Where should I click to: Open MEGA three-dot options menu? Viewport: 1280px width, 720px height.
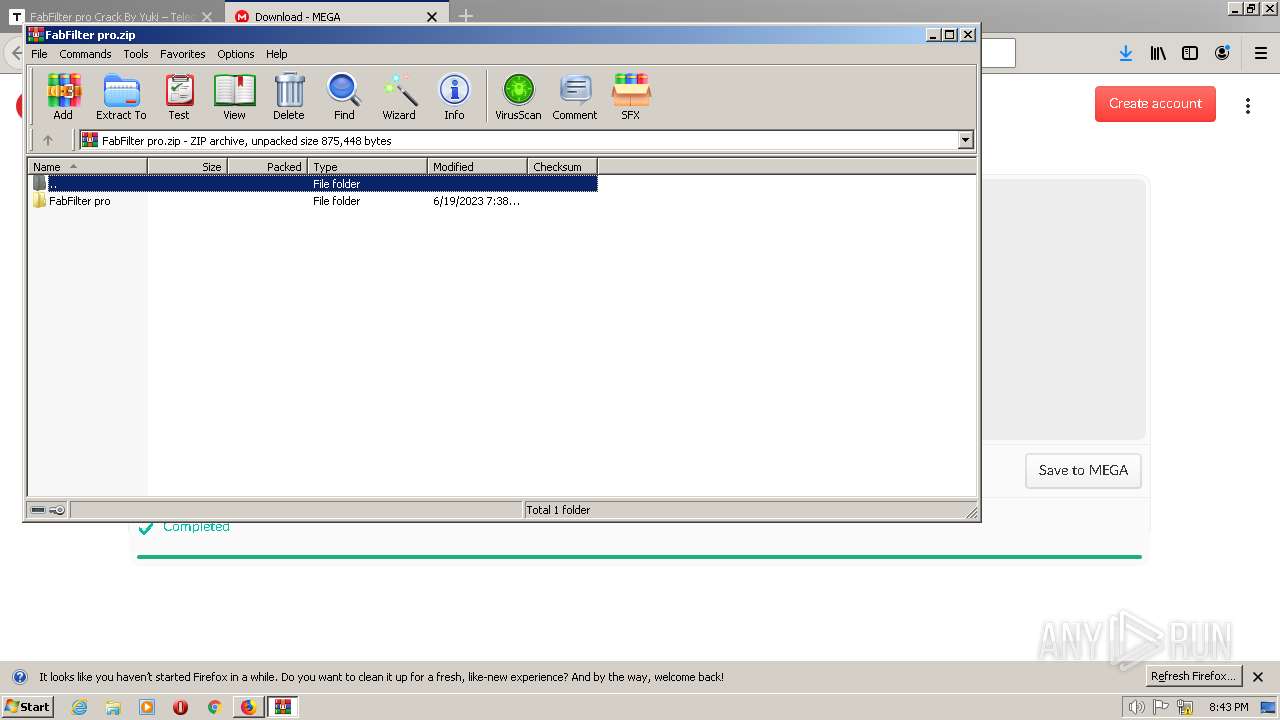[1248, 106]
